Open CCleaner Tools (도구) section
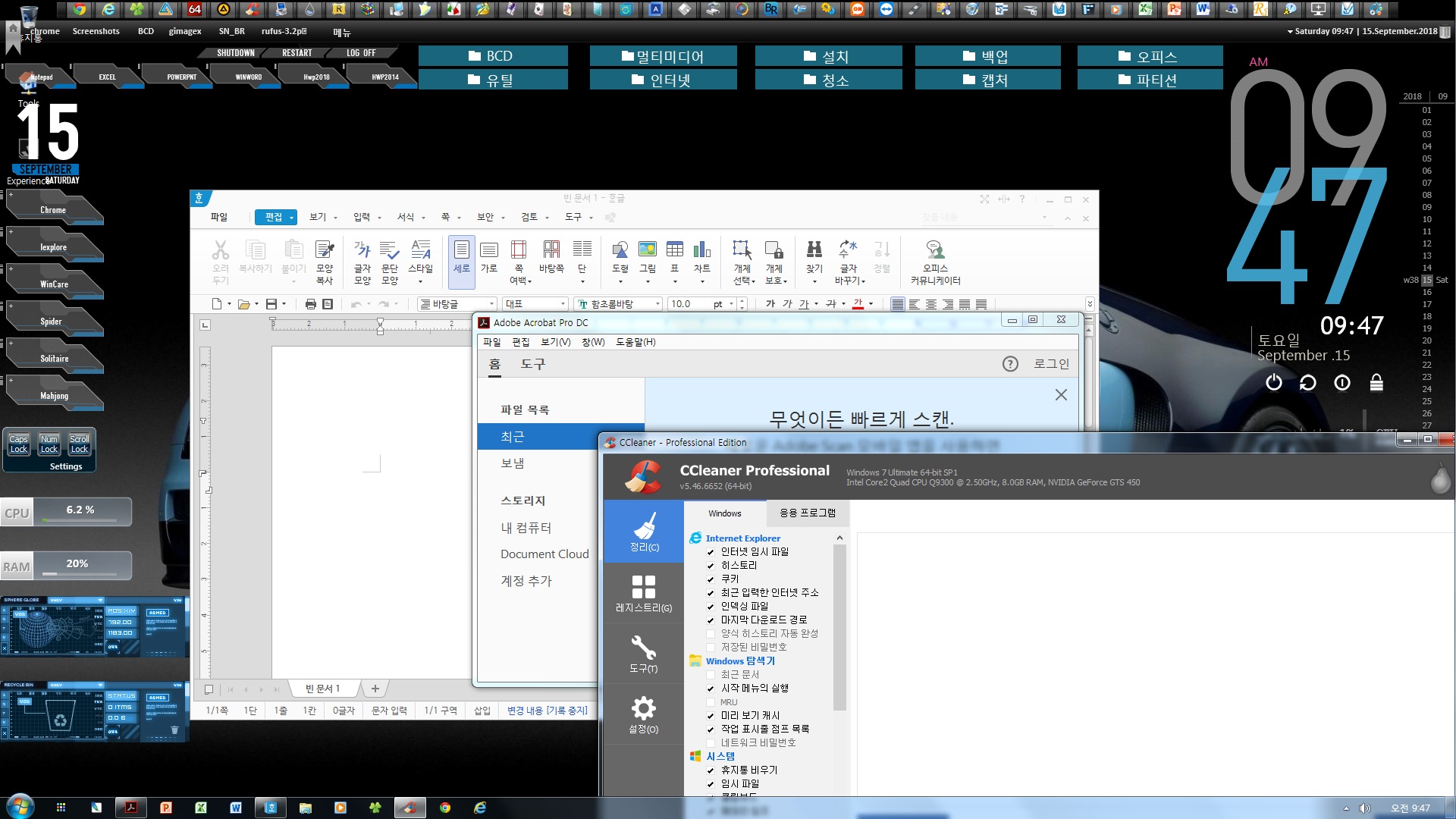 pos(644,653)
